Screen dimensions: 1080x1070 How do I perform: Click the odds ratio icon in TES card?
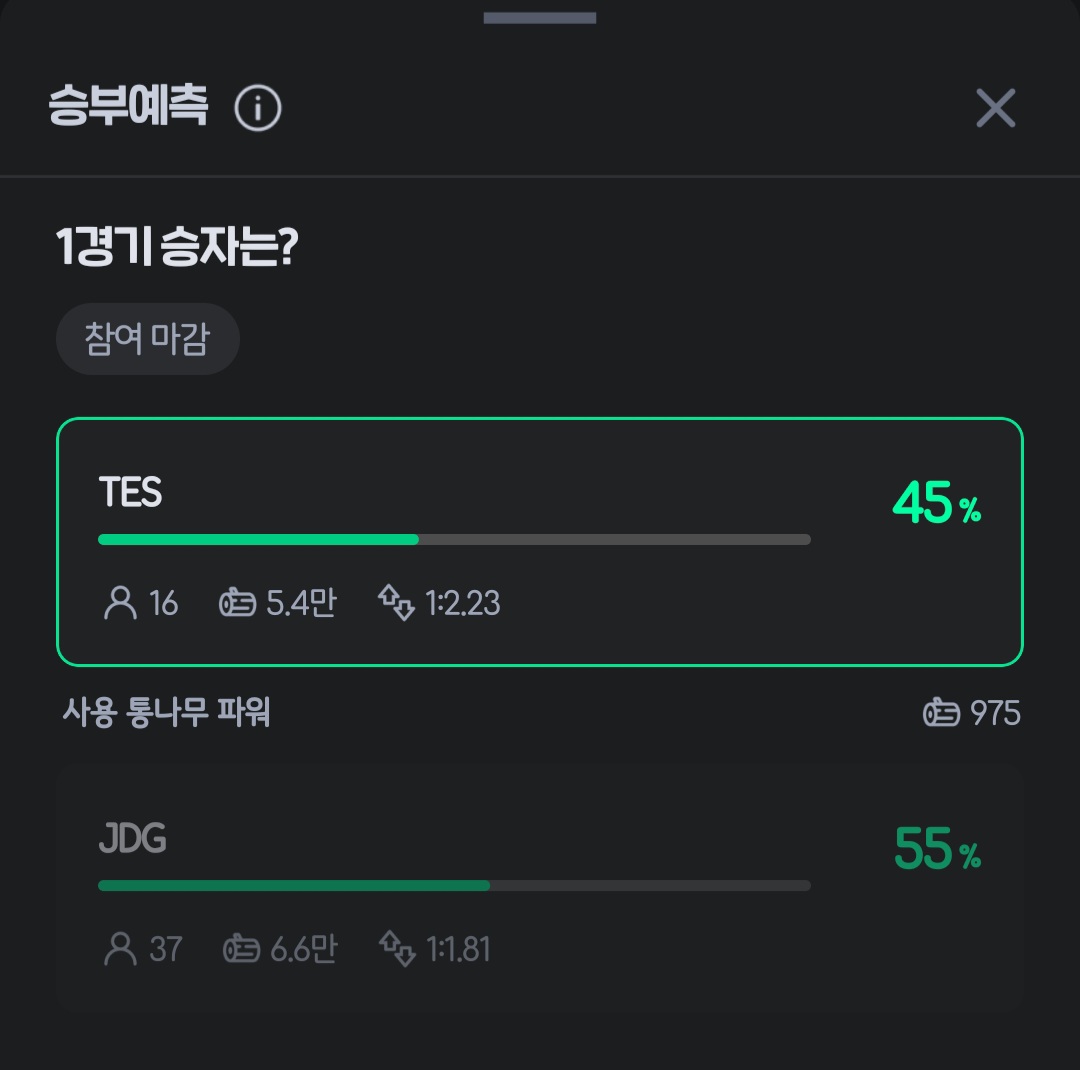point(396,603)
